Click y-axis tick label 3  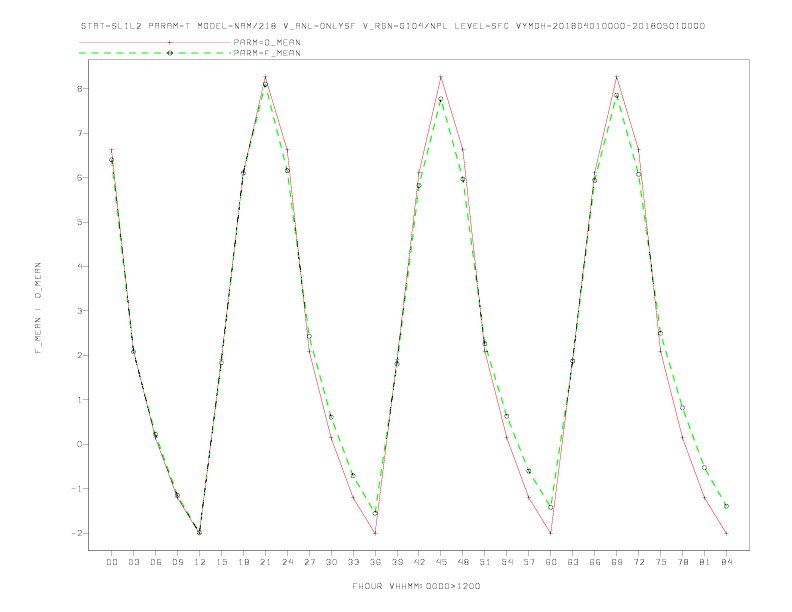pos(80,311)
